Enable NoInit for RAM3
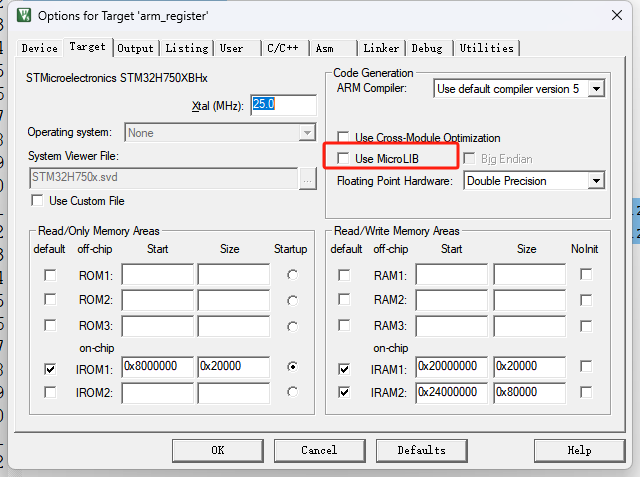This screenshot has height=477, width=640. click(x=586, y=326)
